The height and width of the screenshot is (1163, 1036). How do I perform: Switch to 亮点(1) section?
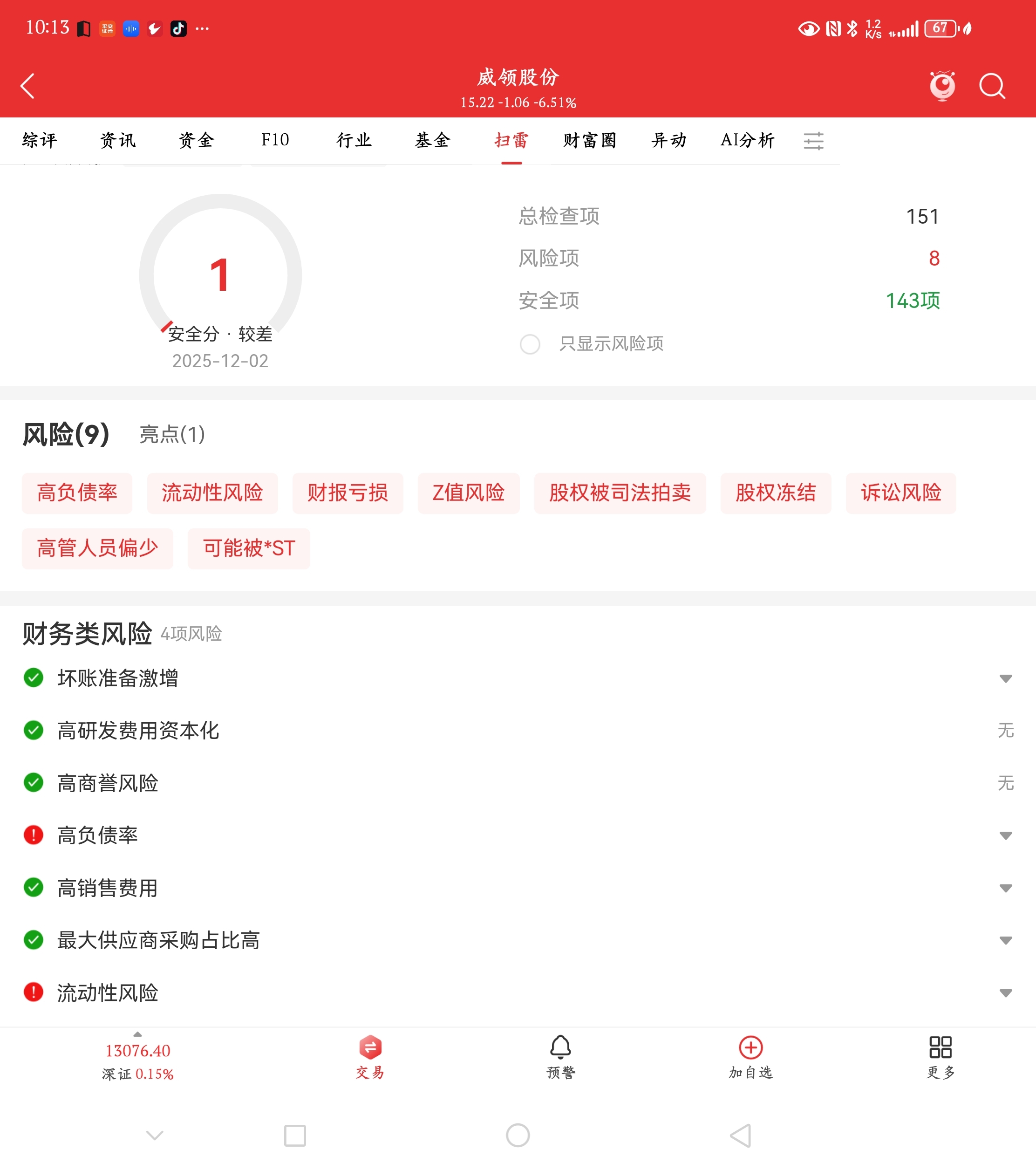pos(172,434)
